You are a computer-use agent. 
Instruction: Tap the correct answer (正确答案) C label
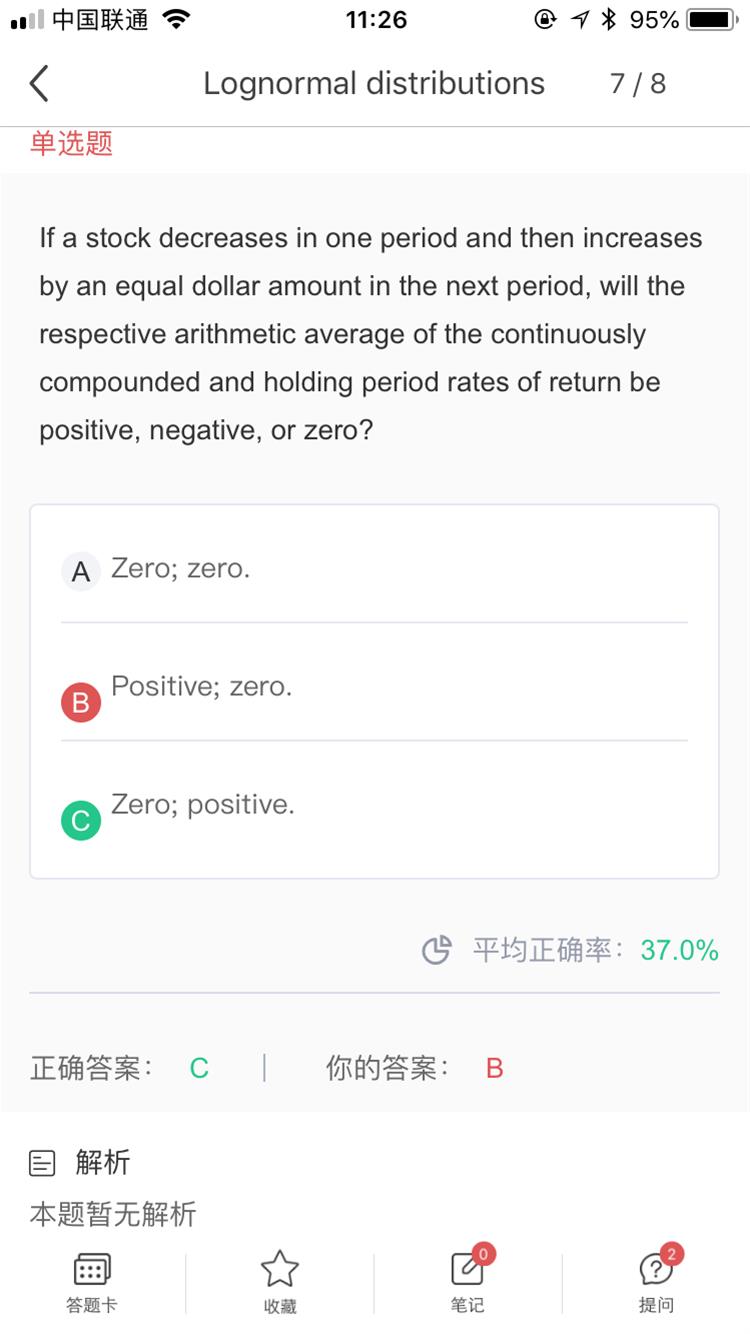pos(199,1069)
